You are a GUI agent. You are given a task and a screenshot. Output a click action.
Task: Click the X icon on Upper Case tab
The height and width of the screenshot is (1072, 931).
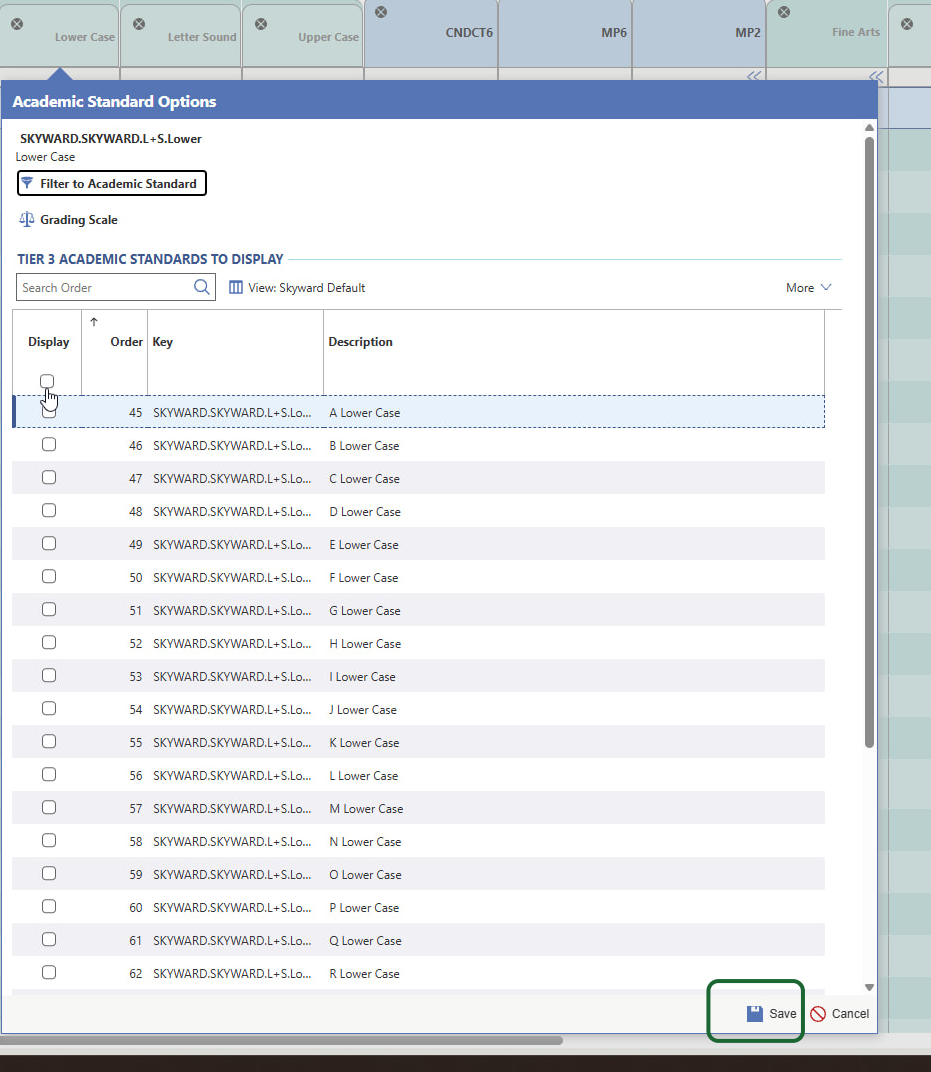click(261, 24)
